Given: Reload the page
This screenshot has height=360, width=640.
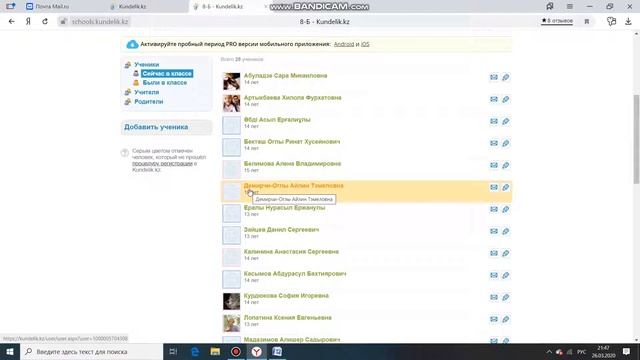Looking at the screenshot, I should [45, 22].
